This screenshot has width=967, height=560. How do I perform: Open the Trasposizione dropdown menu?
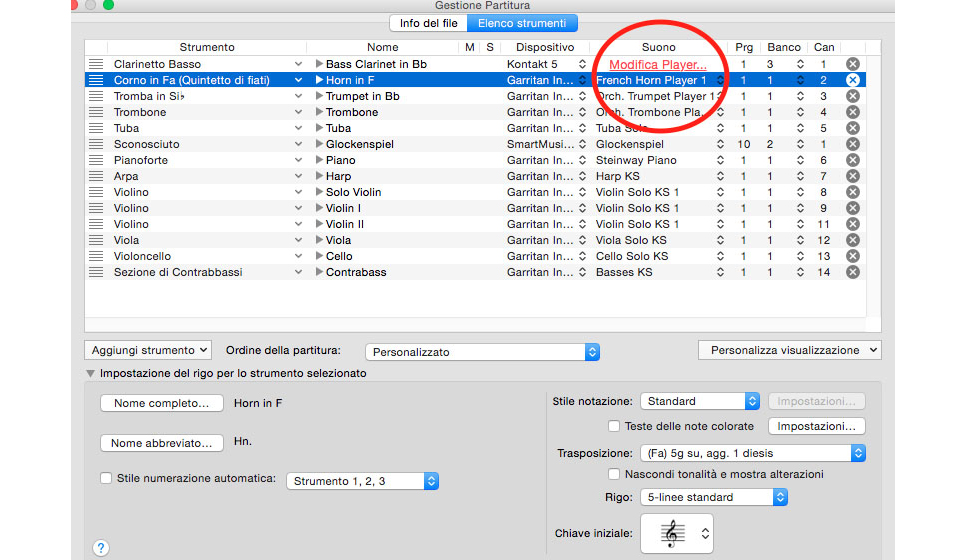(x=752, y=453)
